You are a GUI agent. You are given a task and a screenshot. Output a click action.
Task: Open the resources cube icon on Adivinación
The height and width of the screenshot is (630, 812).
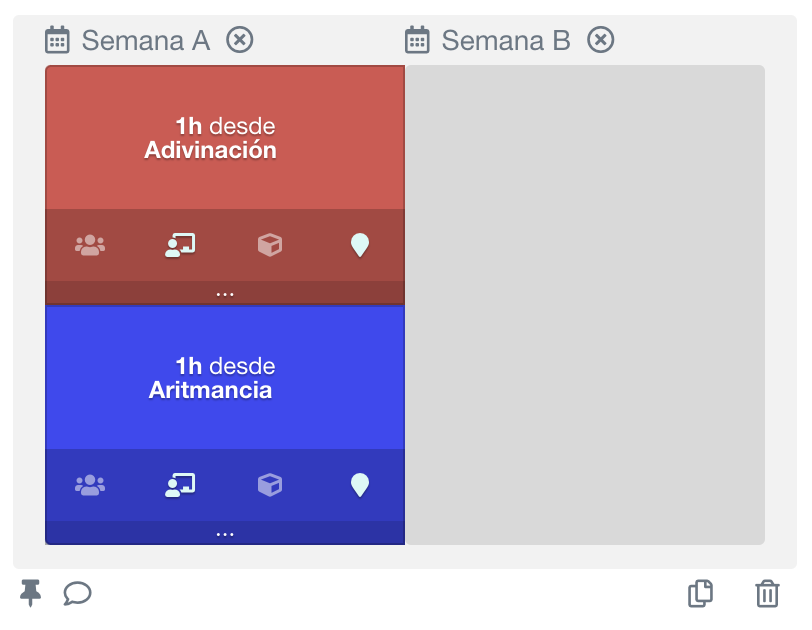tap(269, 245)
